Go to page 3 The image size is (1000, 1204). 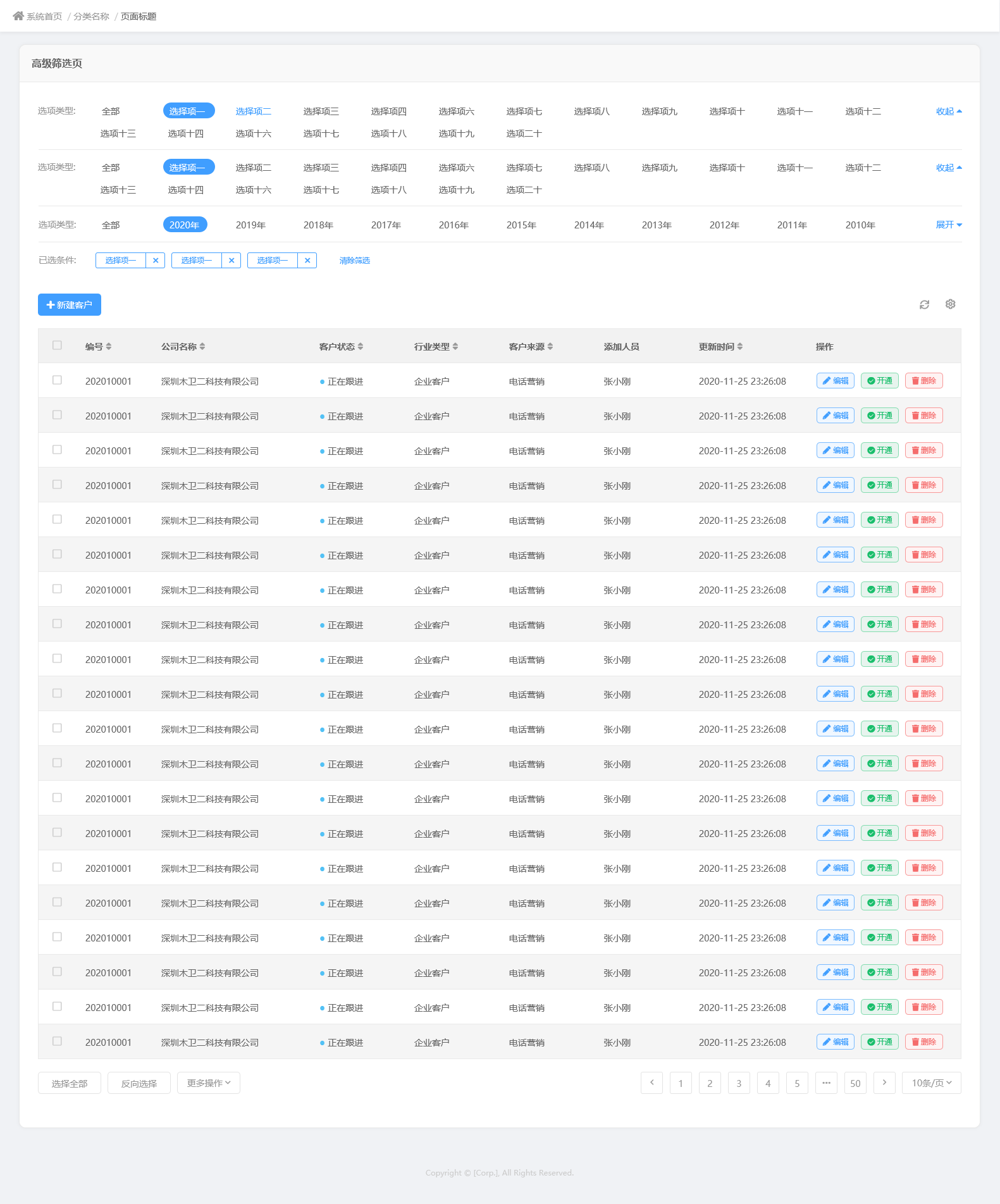coord(739,1083)
